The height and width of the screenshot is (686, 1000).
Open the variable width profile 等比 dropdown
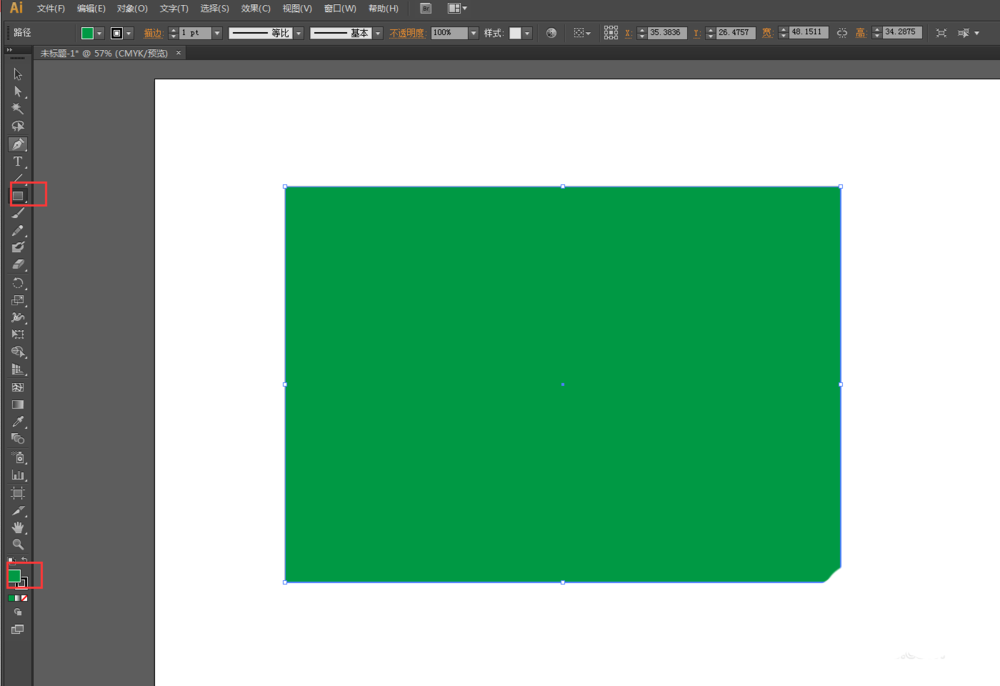[298, 33]
